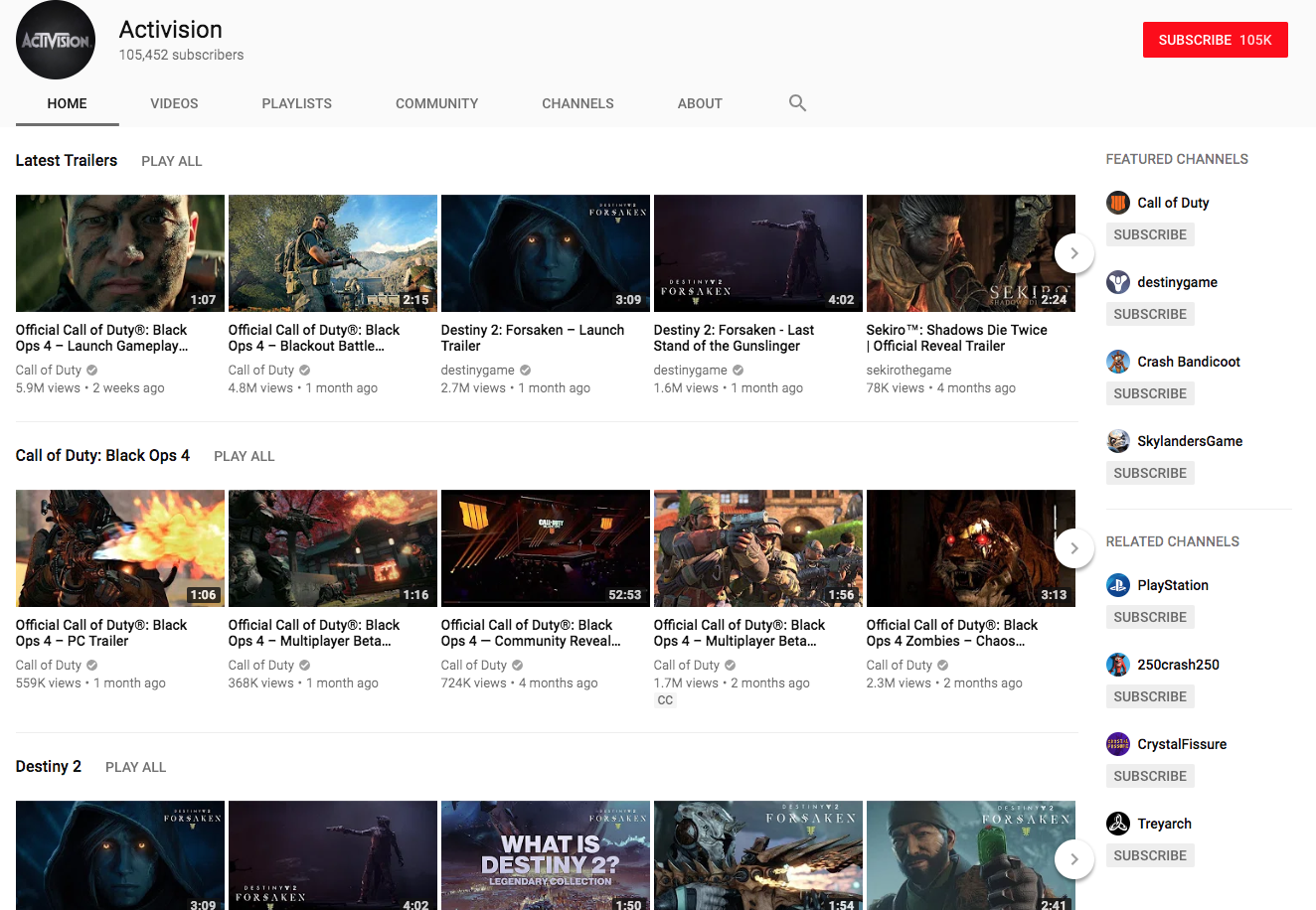Open the Destiny 2 section heading
Viewport: 1316px width, 910px height.
(x=49, y=766)
